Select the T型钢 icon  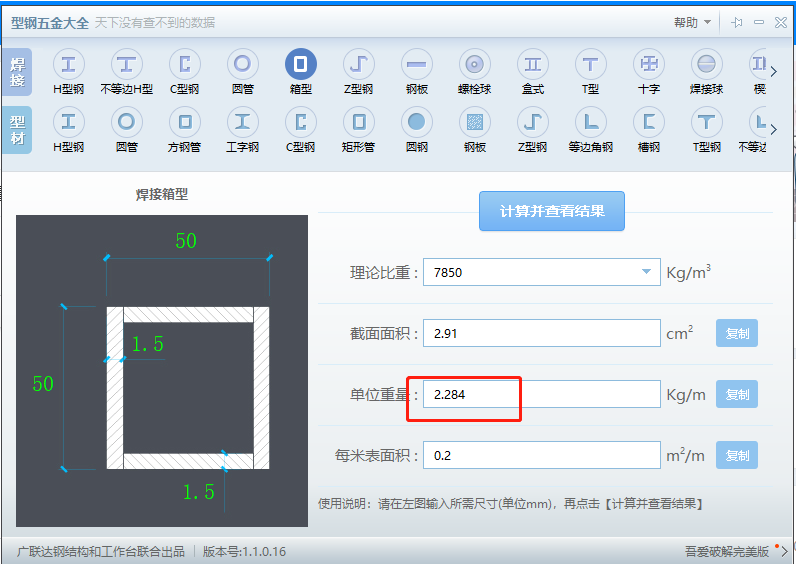(707, 122)
